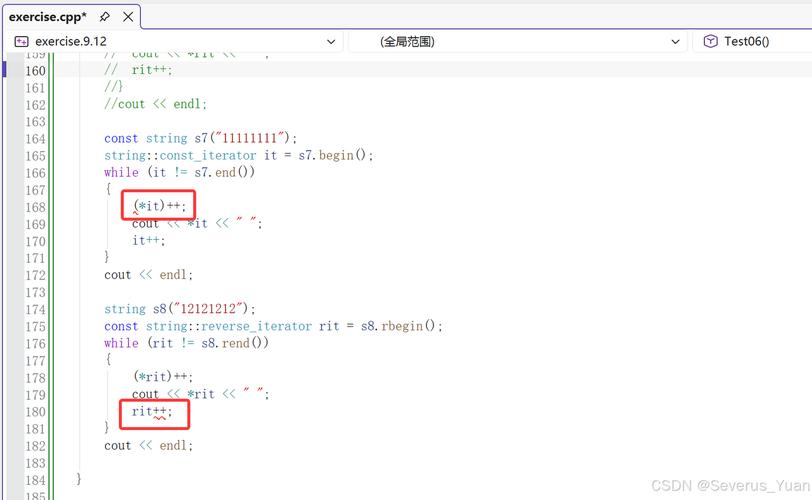The width and height of the screenshot is (812, 500).
Task: Click line number 160 in the gutter
Action: [35, 70]
